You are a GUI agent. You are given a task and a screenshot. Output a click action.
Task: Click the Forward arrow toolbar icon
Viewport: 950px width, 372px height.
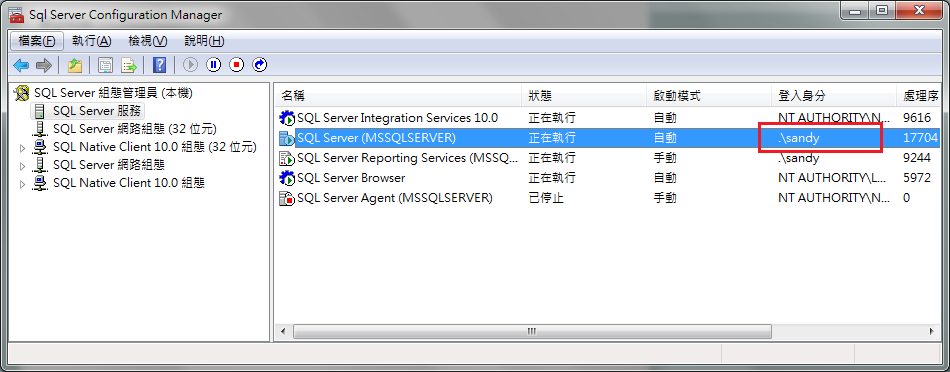click(x=44, y=65)
